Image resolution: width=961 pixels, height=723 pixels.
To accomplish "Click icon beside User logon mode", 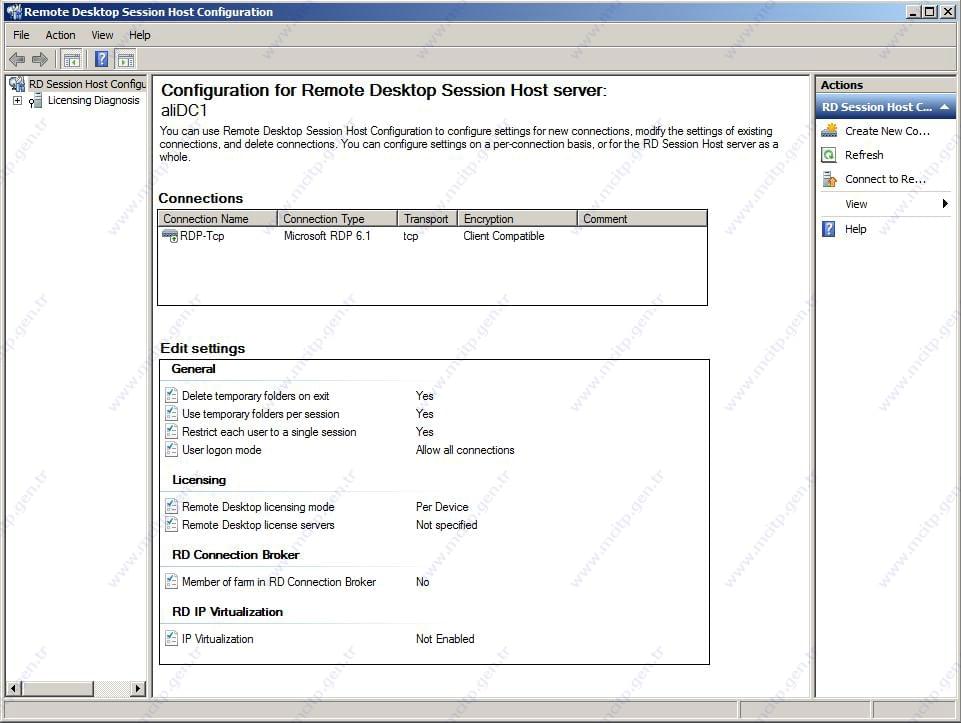I will tap(172, 450).
